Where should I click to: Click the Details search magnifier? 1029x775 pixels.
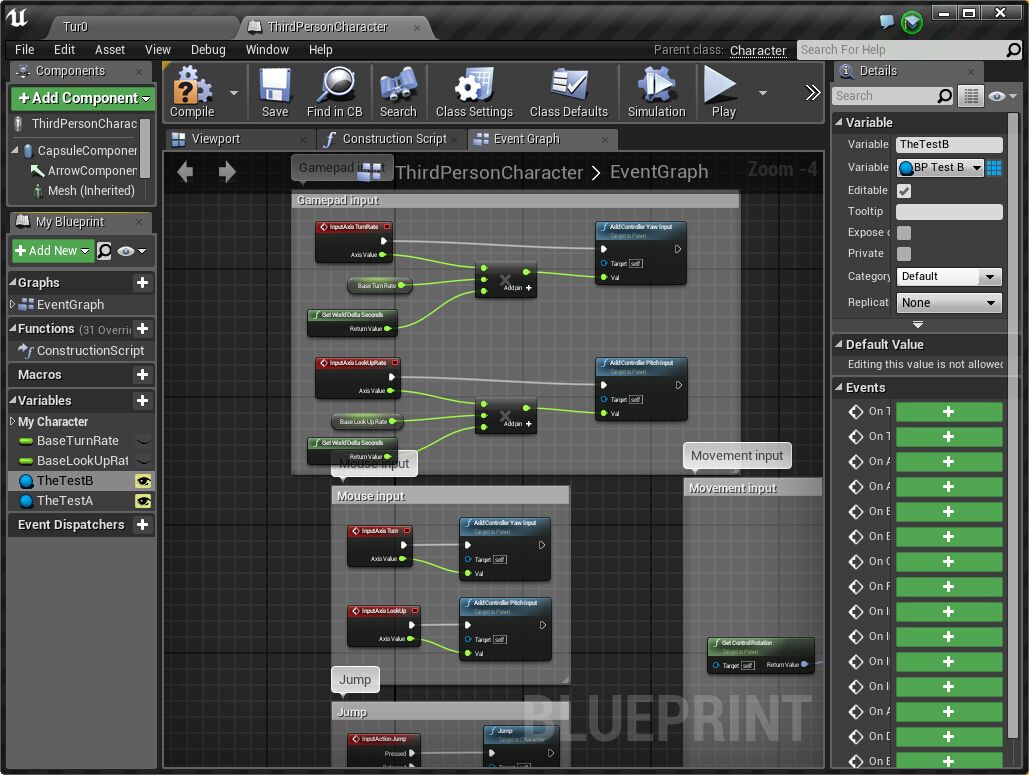[x=944, y=96]
